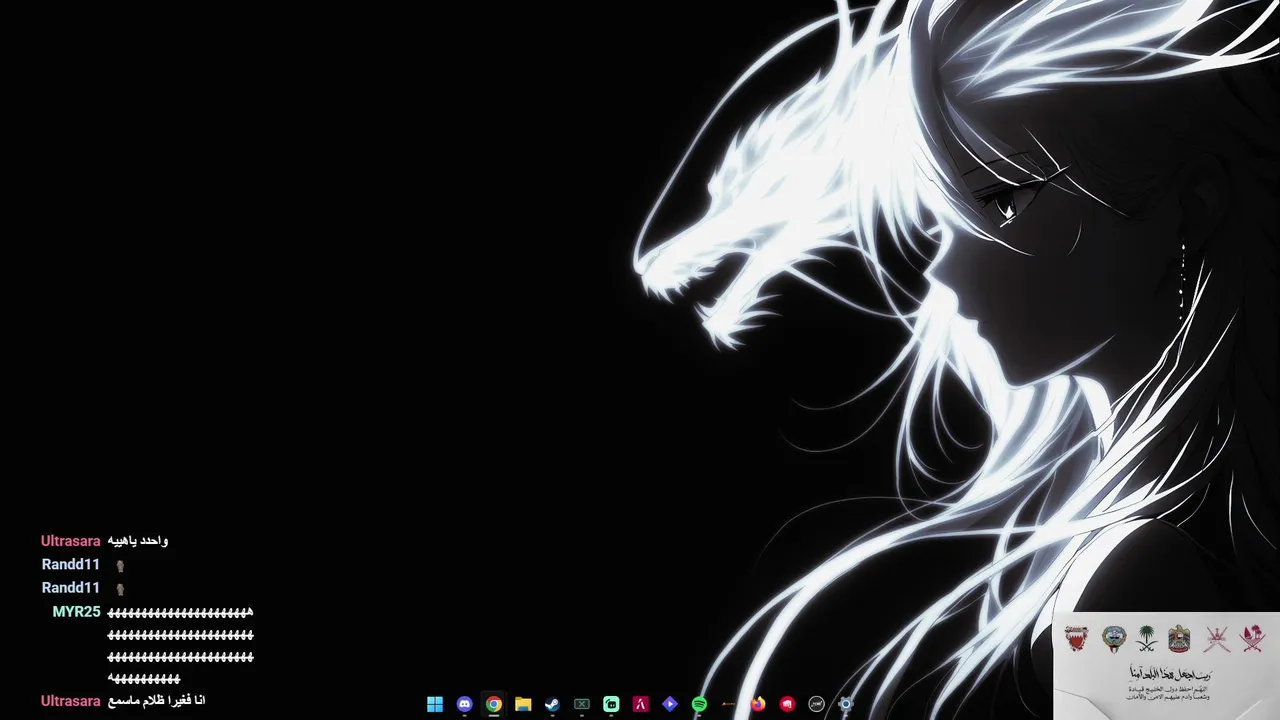Click MYR25 username in chat overlay
Screen dimensions: 1280x720
[76, 612]
